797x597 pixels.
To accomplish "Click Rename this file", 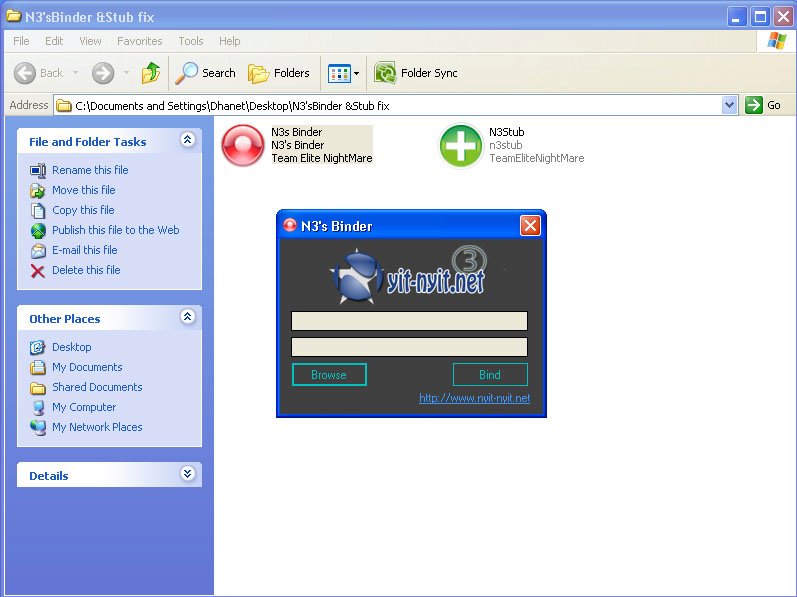I will [x=90, y=170].
